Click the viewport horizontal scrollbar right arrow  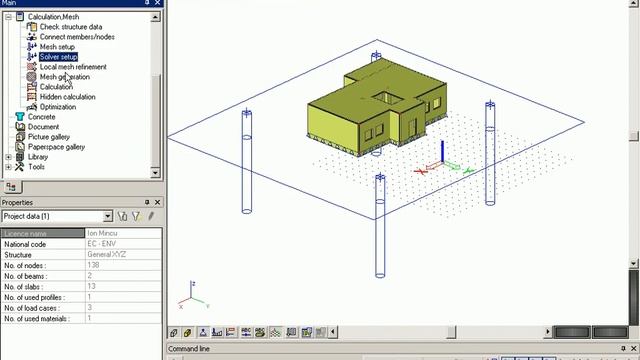(x=548, y=332)
